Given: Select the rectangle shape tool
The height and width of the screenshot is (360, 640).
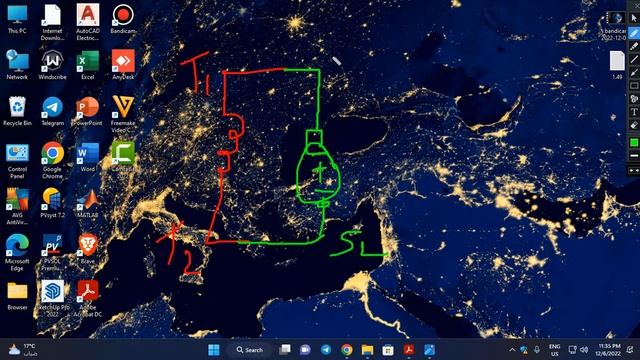Looking at the screenshot, I should (x=634, y=86).
